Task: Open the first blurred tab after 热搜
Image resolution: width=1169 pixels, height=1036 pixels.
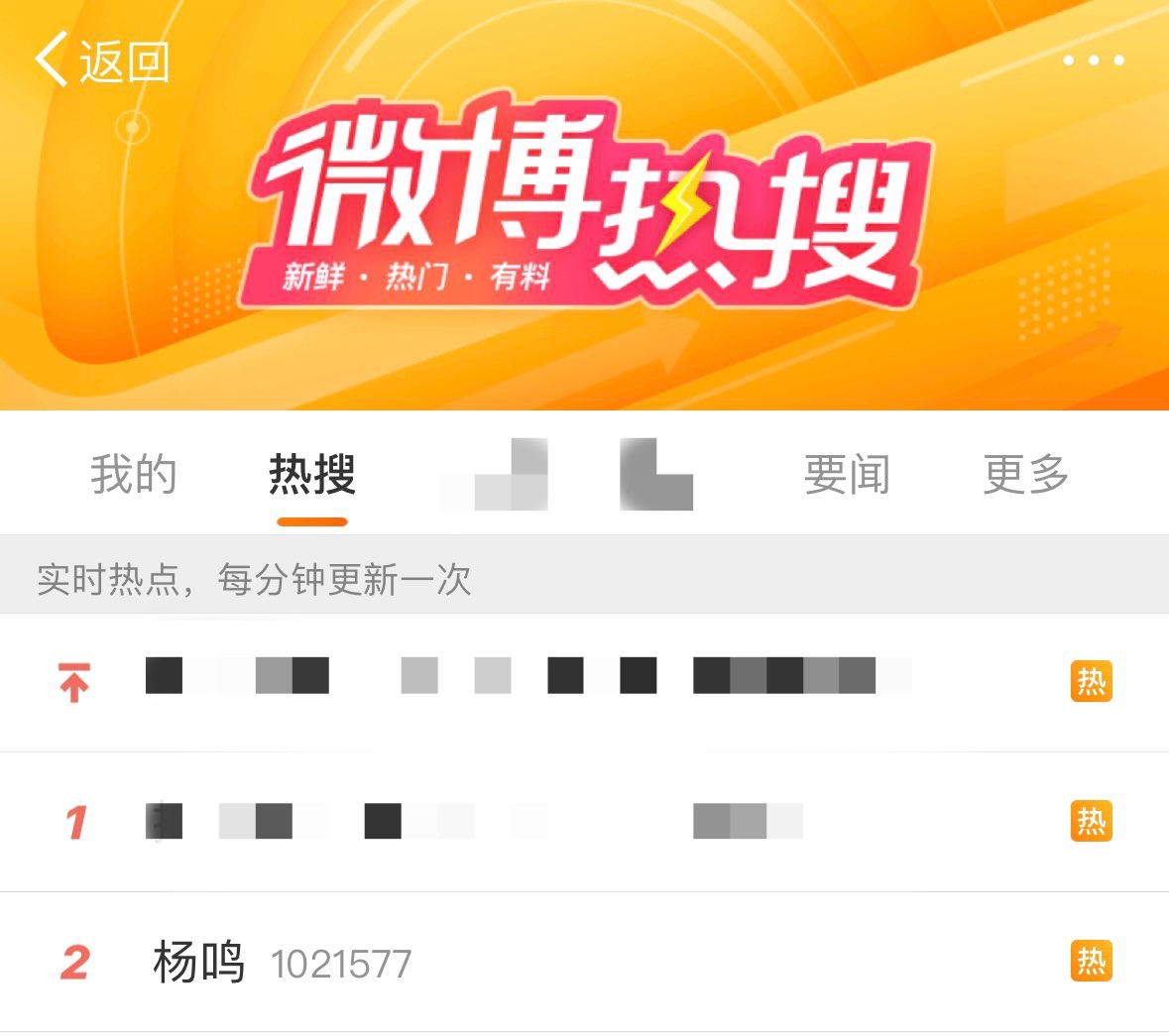Action: [493, 474]
